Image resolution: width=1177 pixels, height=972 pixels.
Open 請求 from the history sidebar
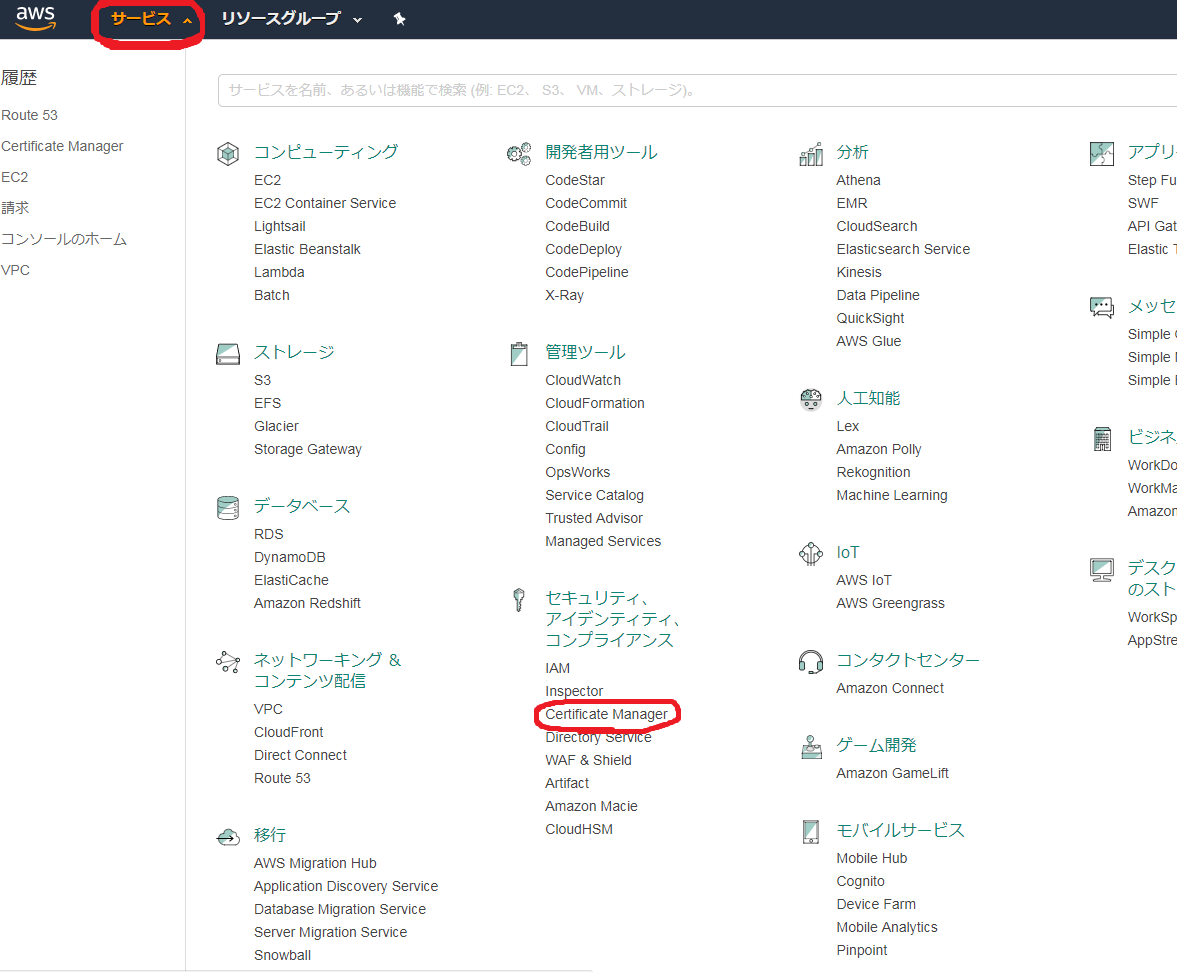point(15,208)
